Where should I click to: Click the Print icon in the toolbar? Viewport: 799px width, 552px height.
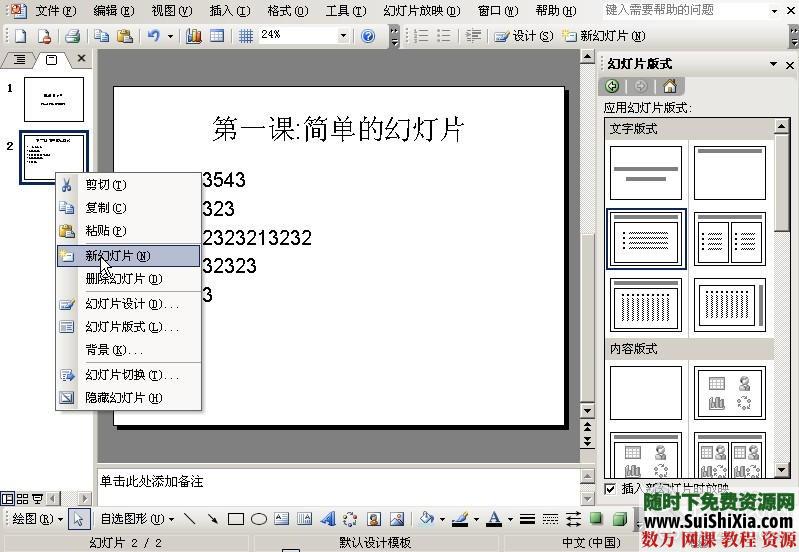tap(72, 36)
